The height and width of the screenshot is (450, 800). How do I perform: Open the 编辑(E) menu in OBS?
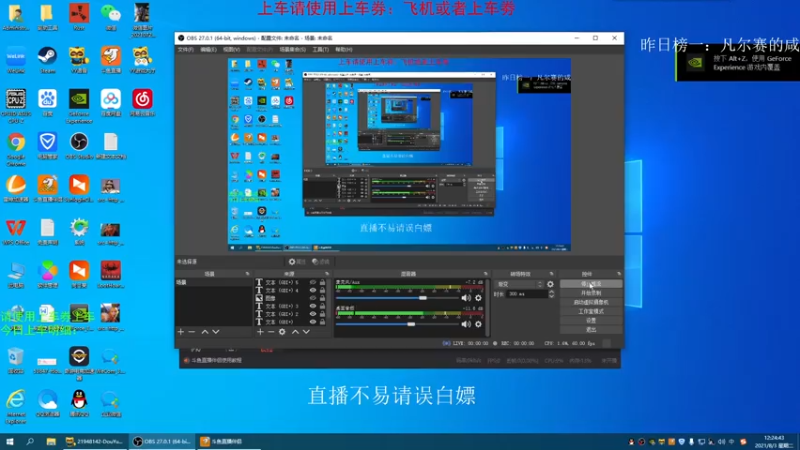point(208,49)
